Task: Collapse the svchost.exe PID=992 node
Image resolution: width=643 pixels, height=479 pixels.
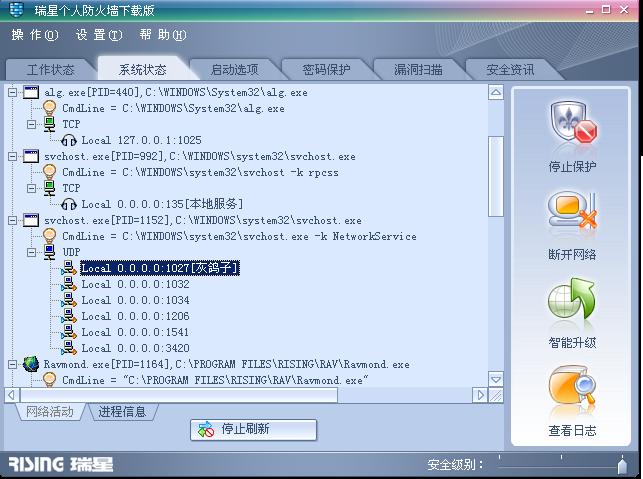Action: (13, 156)
